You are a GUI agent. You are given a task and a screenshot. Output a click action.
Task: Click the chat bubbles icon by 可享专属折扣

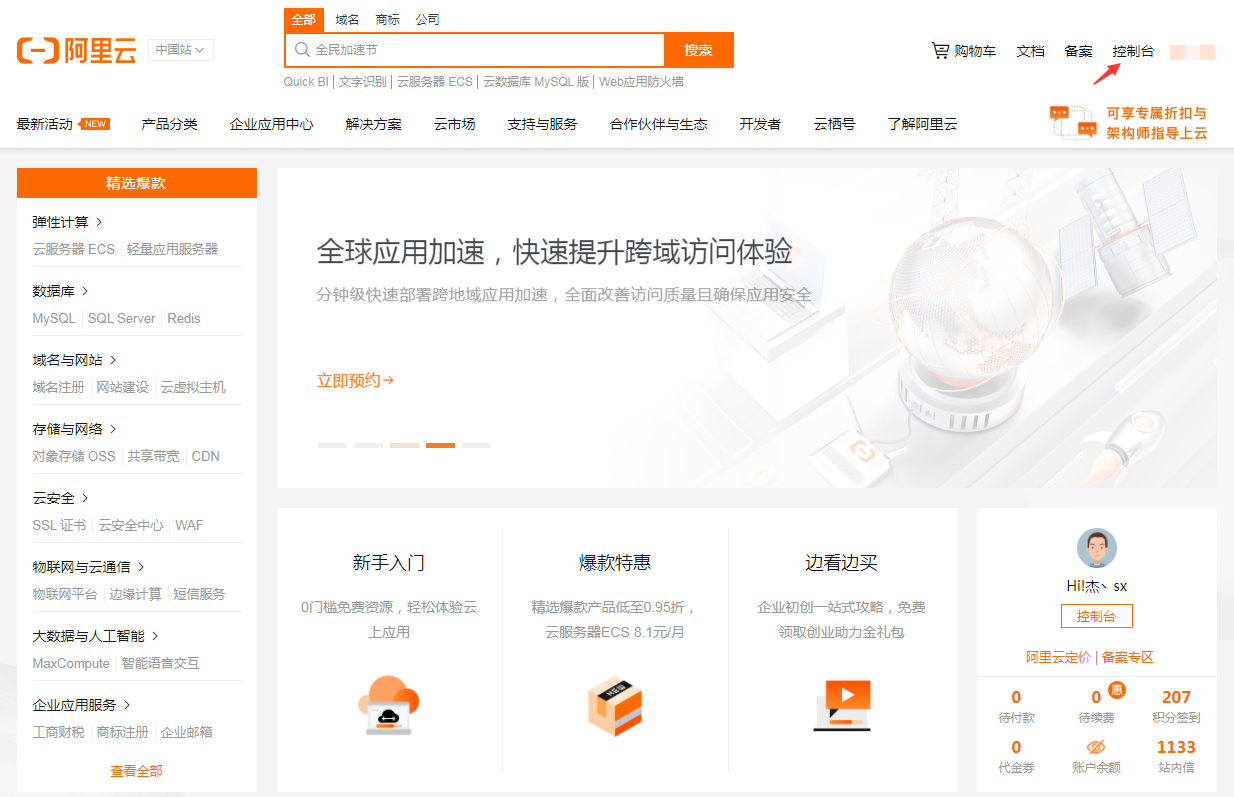click(1073, 122)
